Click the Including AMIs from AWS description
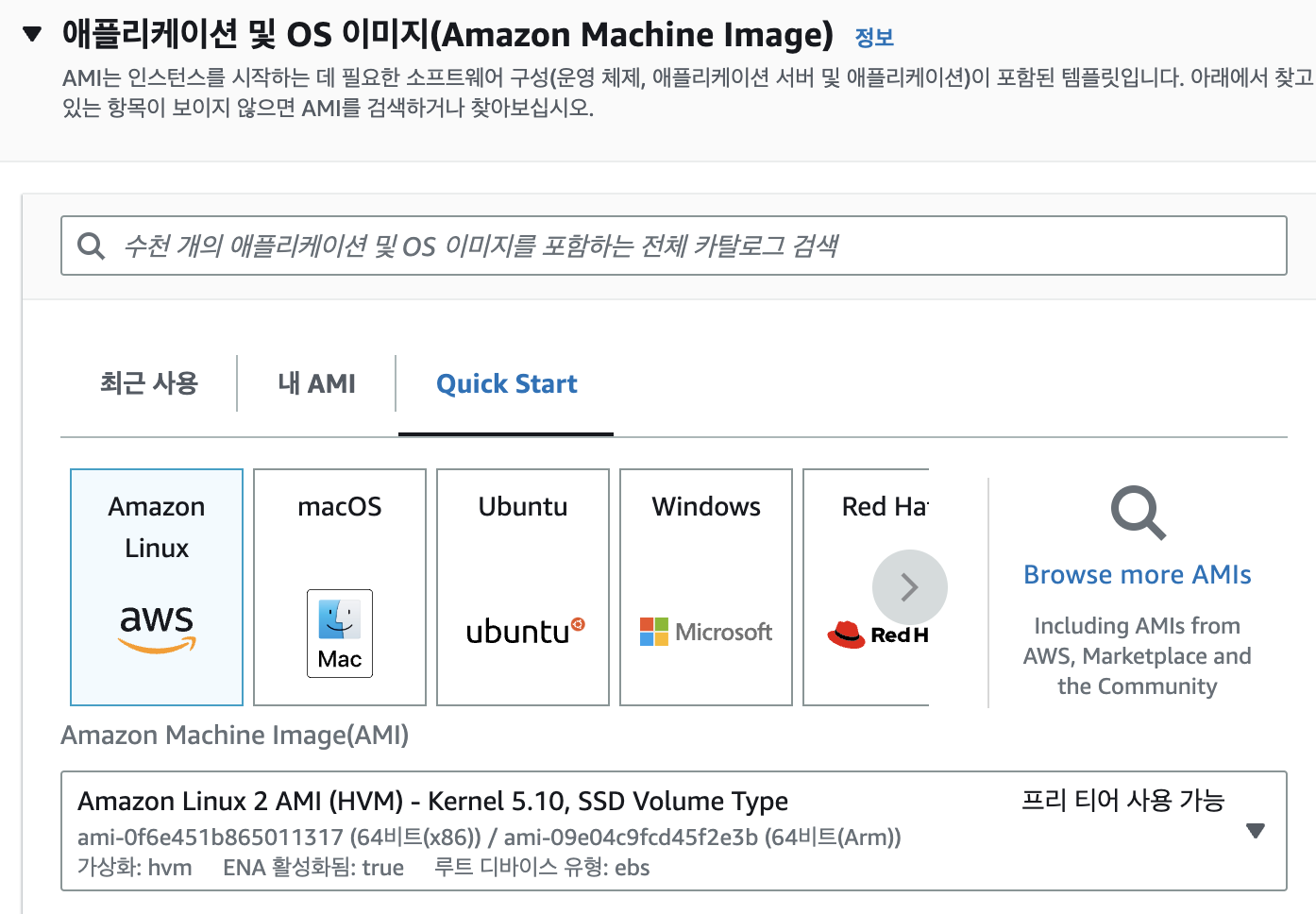 (x=1138, y=656)
